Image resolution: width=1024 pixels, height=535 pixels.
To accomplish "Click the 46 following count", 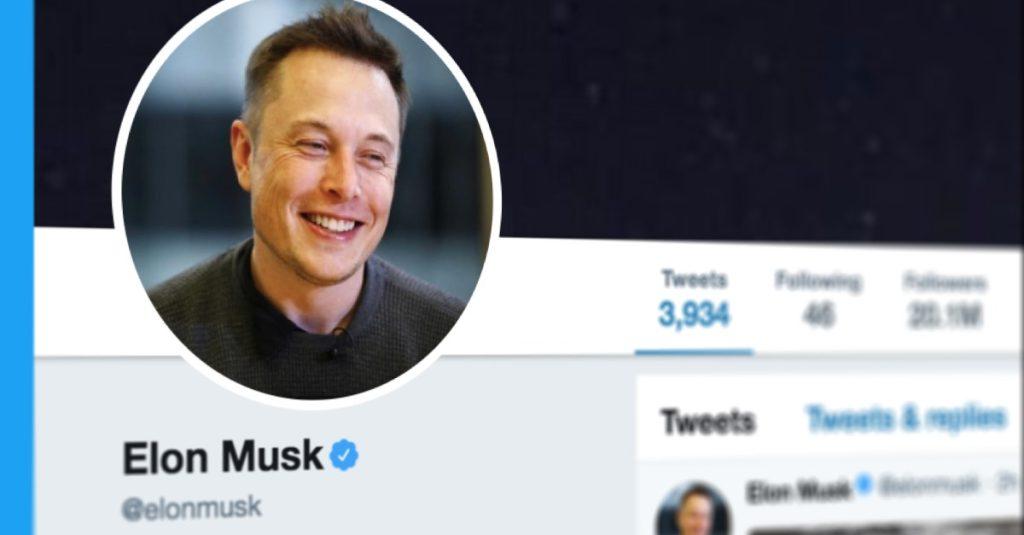I will point(819,316).
